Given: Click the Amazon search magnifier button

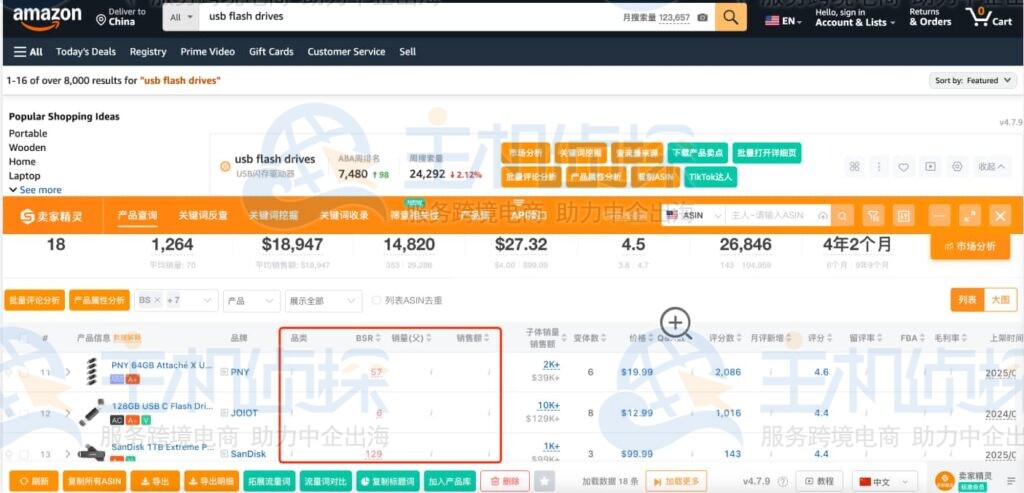Looking at the screenshot, I should (x=731, y=17).
